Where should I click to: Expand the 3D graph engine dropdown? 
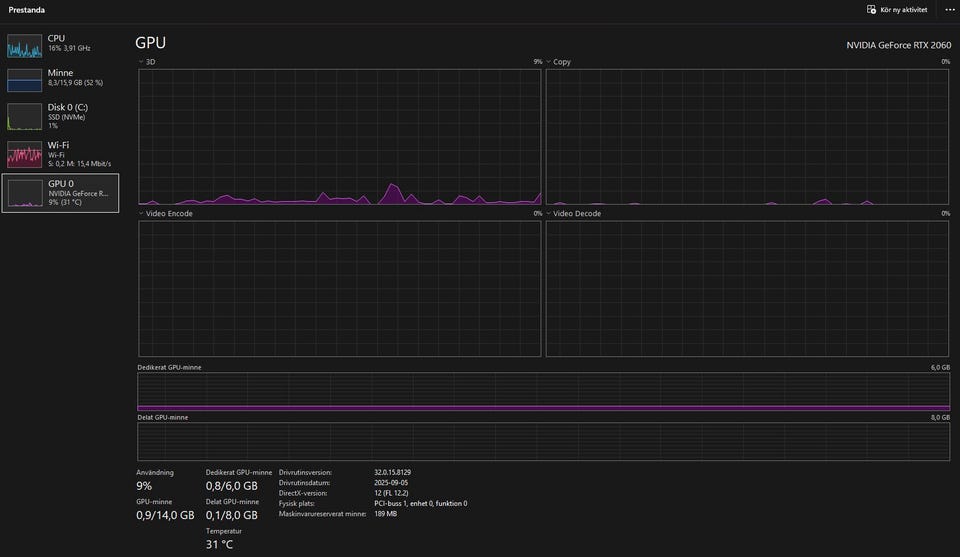pyautogui.click(x=142, y=62)
